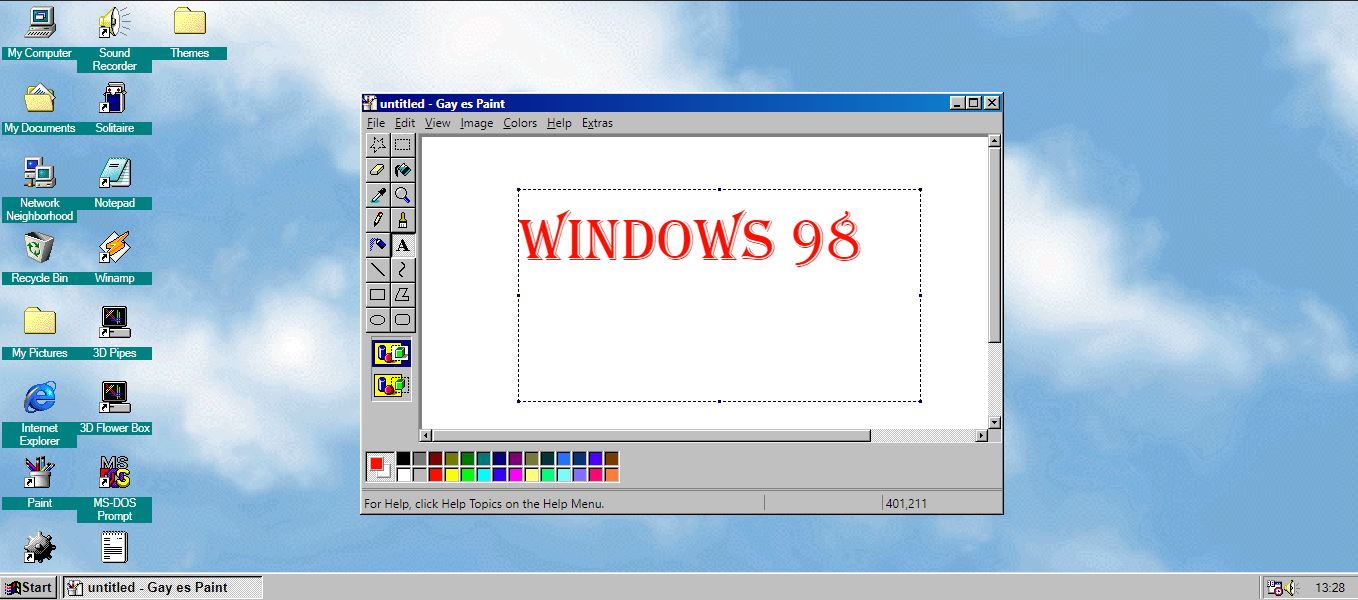1358x600 pixels.
Task: Enable the transparent background drawing option
Action: point(391,385)
